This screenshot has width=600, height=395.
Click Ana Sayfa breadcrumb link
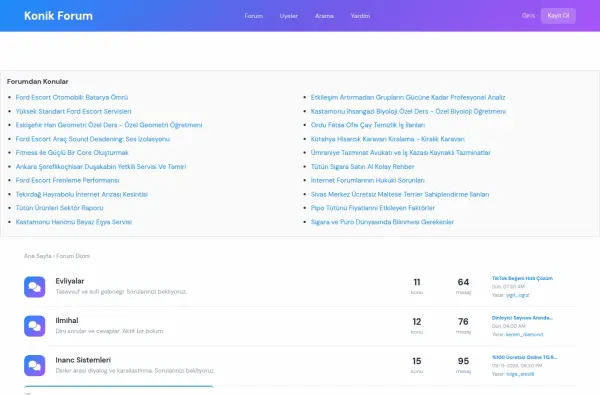click(38, 256)
